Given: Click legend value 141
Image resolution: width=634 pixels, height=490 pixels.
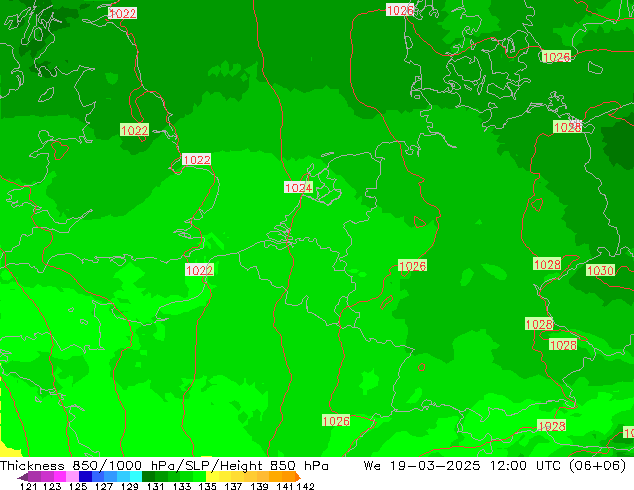Looking at the screenshot, I should pos(285,486).
